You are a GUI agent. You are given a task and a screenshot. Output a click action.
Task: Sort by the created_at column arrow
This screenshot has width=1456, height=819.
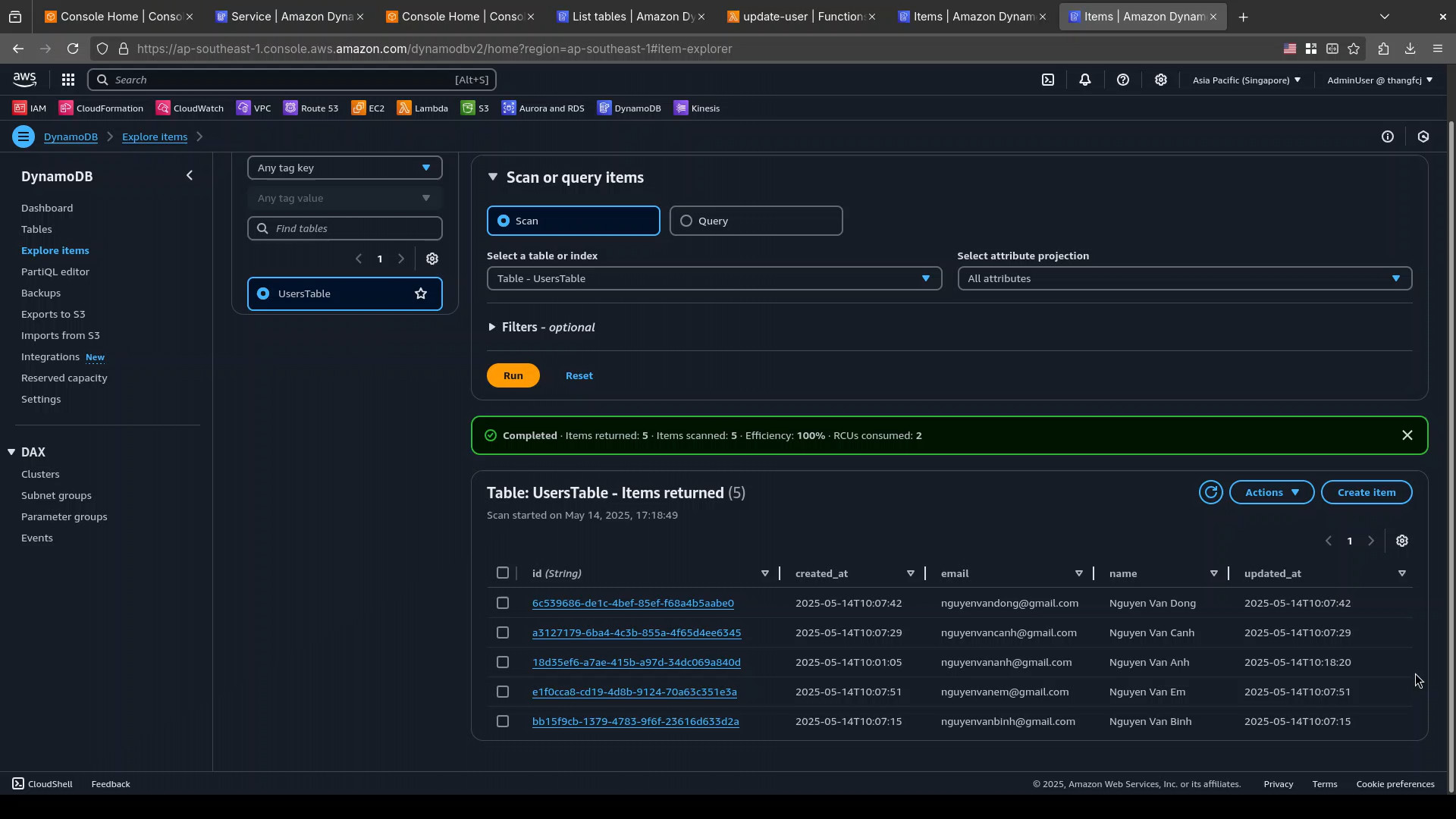click(x=911, y=573)
